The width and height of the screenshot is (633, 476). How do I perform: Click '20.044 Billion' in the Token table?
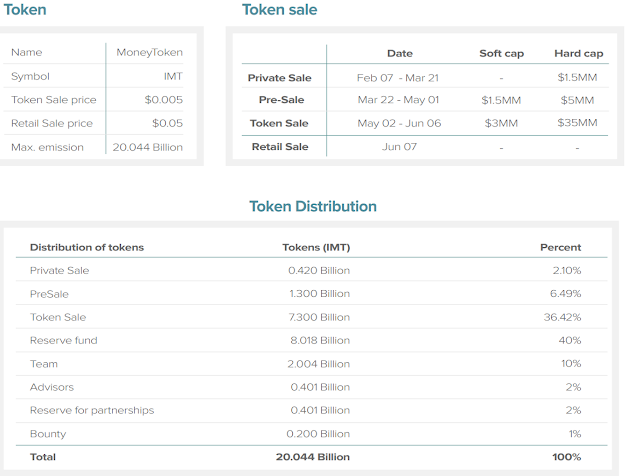(x=147, y=147)
